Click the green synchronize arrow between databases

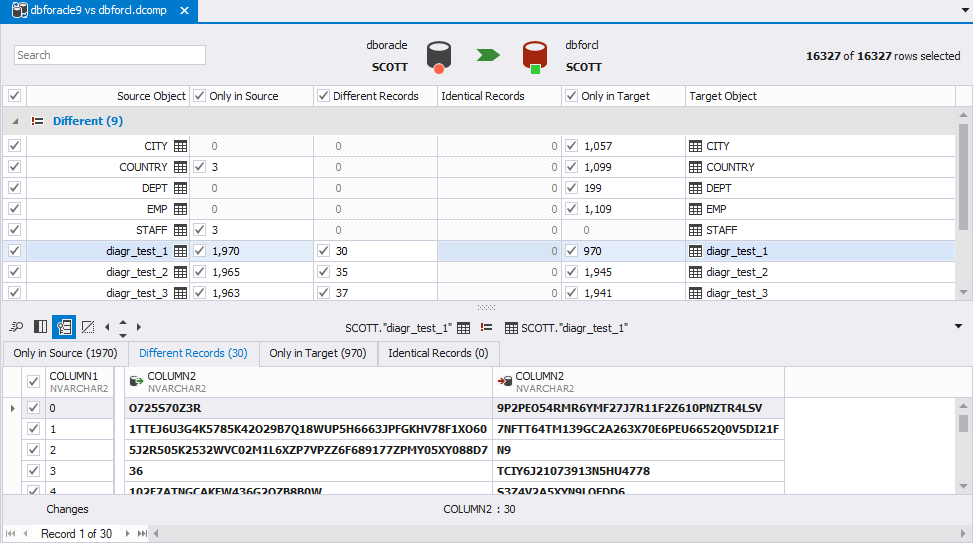[x=488, y=55]
